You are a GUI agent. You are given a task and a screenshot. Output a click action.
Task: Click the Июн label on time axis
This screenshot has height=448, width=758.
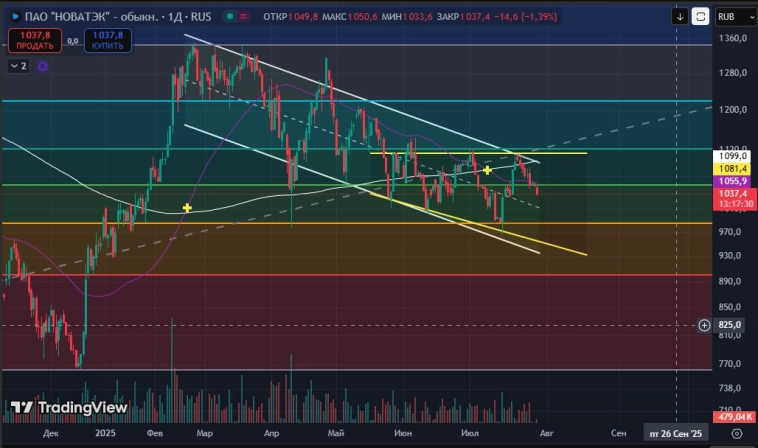point(403,434)
